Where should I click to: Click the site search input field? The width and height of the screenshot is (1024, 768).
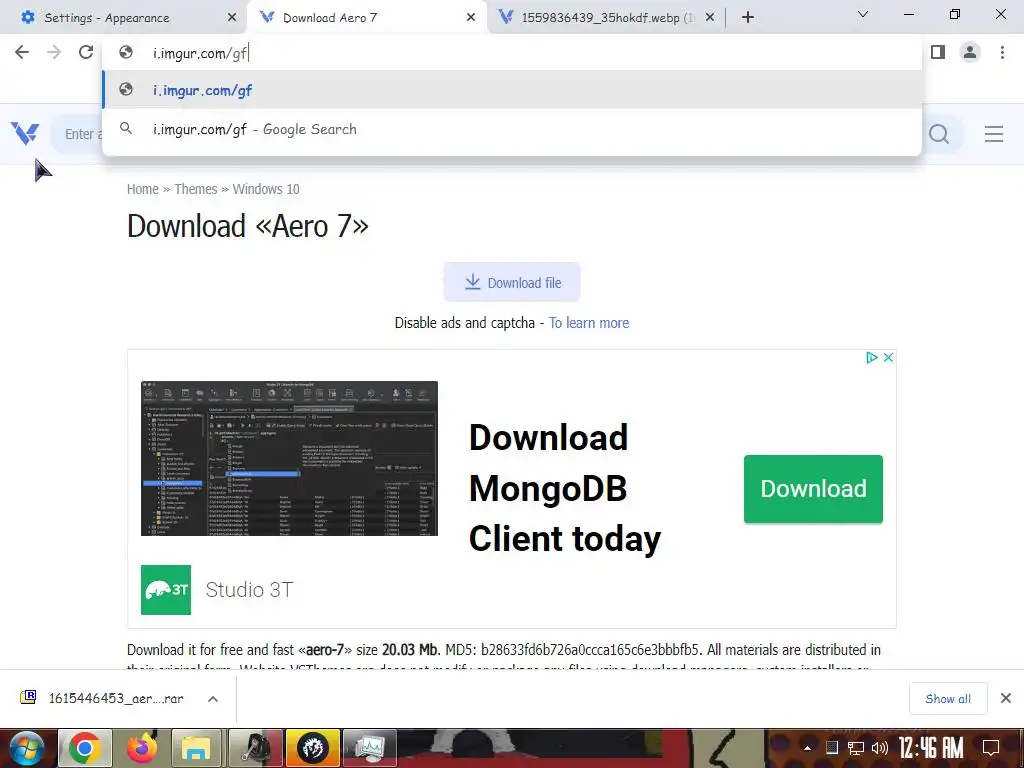coord(77,134)
